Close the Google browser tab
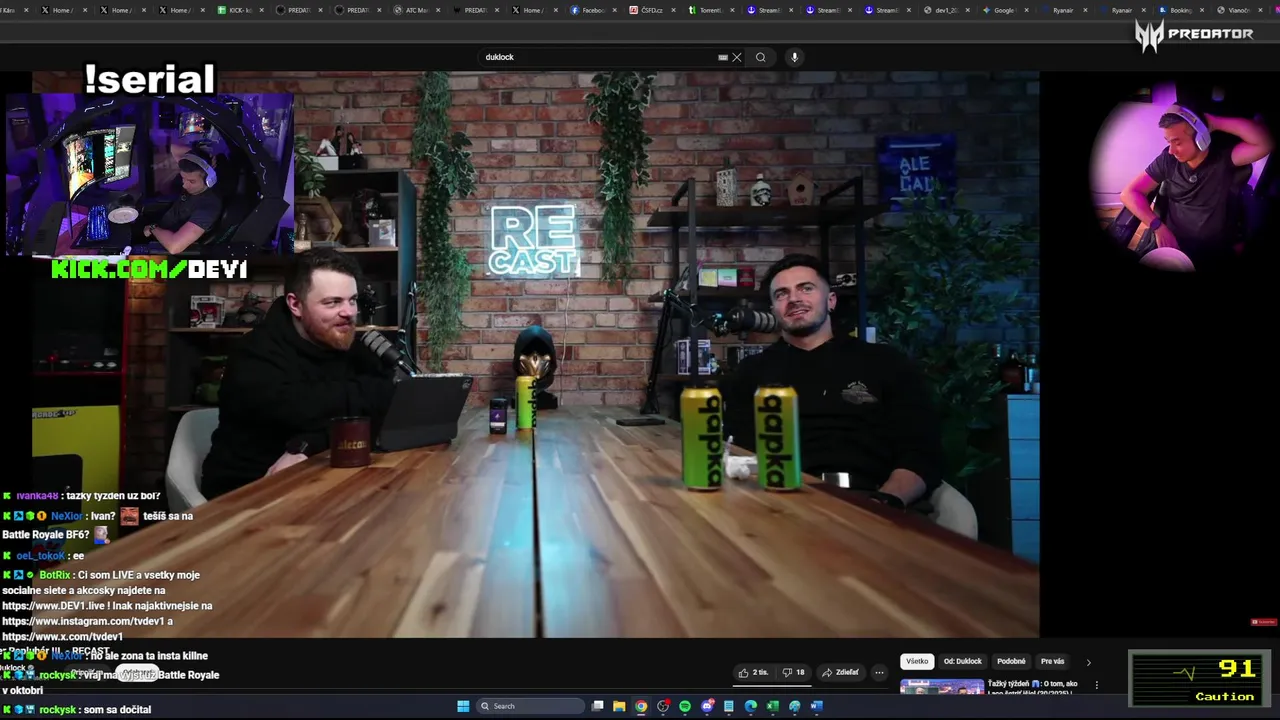 click(x=1026, y=10)
